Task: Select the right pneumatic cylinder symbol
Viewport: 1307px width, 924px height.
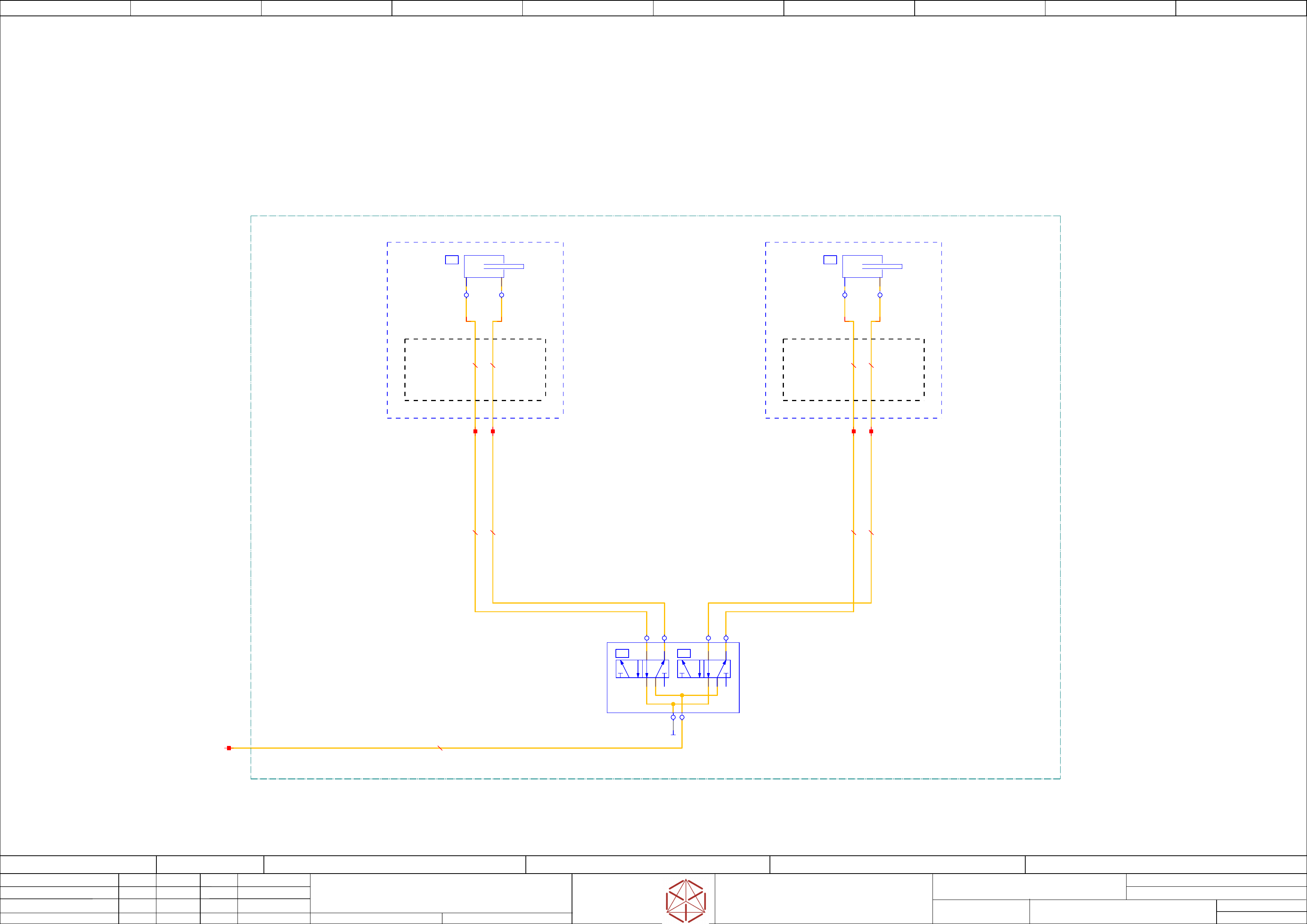Action: point(862,266)
